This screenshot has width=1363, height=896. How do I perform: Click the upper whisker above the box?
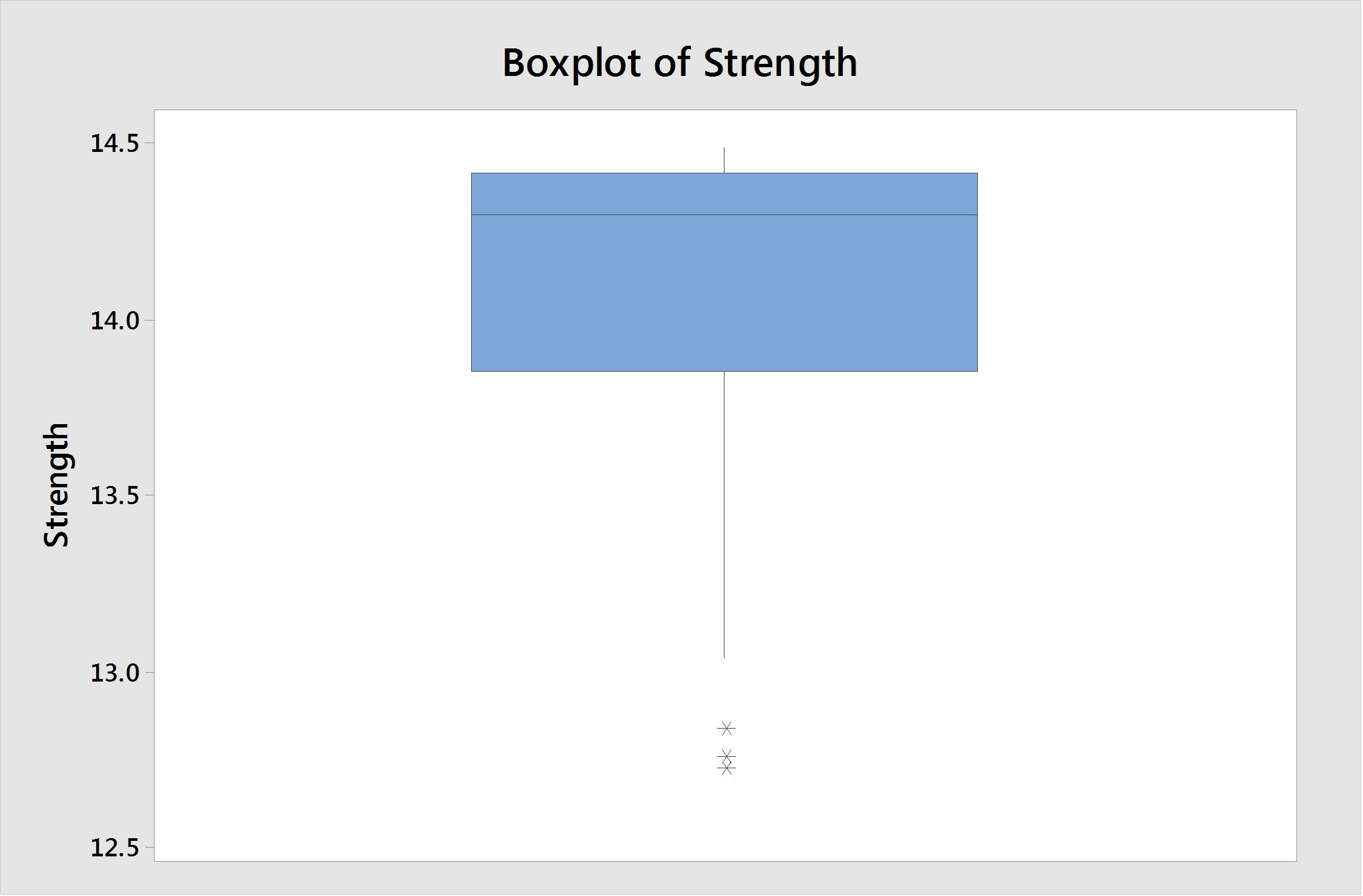(725, 160)
